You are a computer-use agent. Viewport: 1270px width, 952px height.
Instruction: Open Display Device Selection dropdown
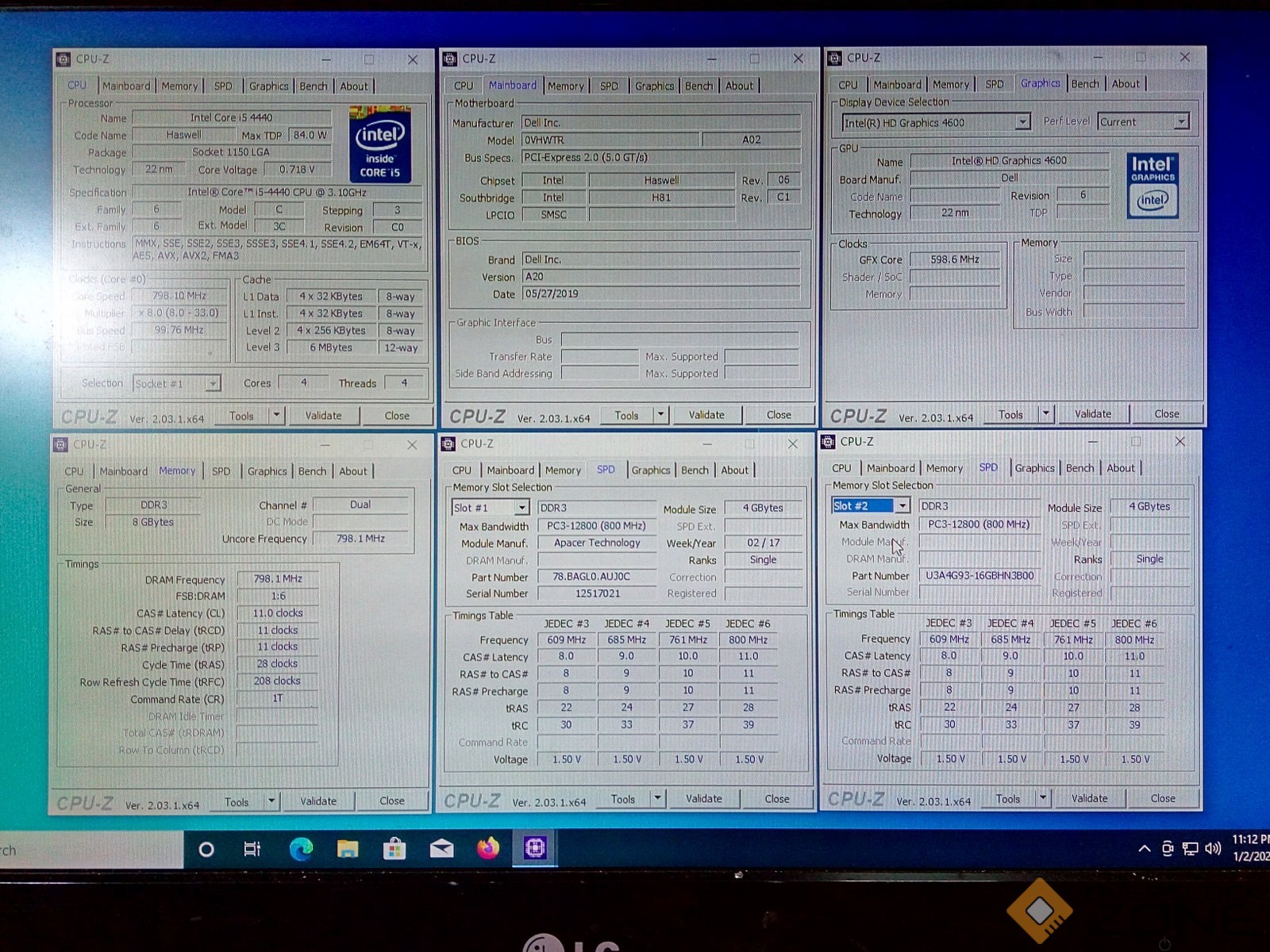tap(1022, 122)
